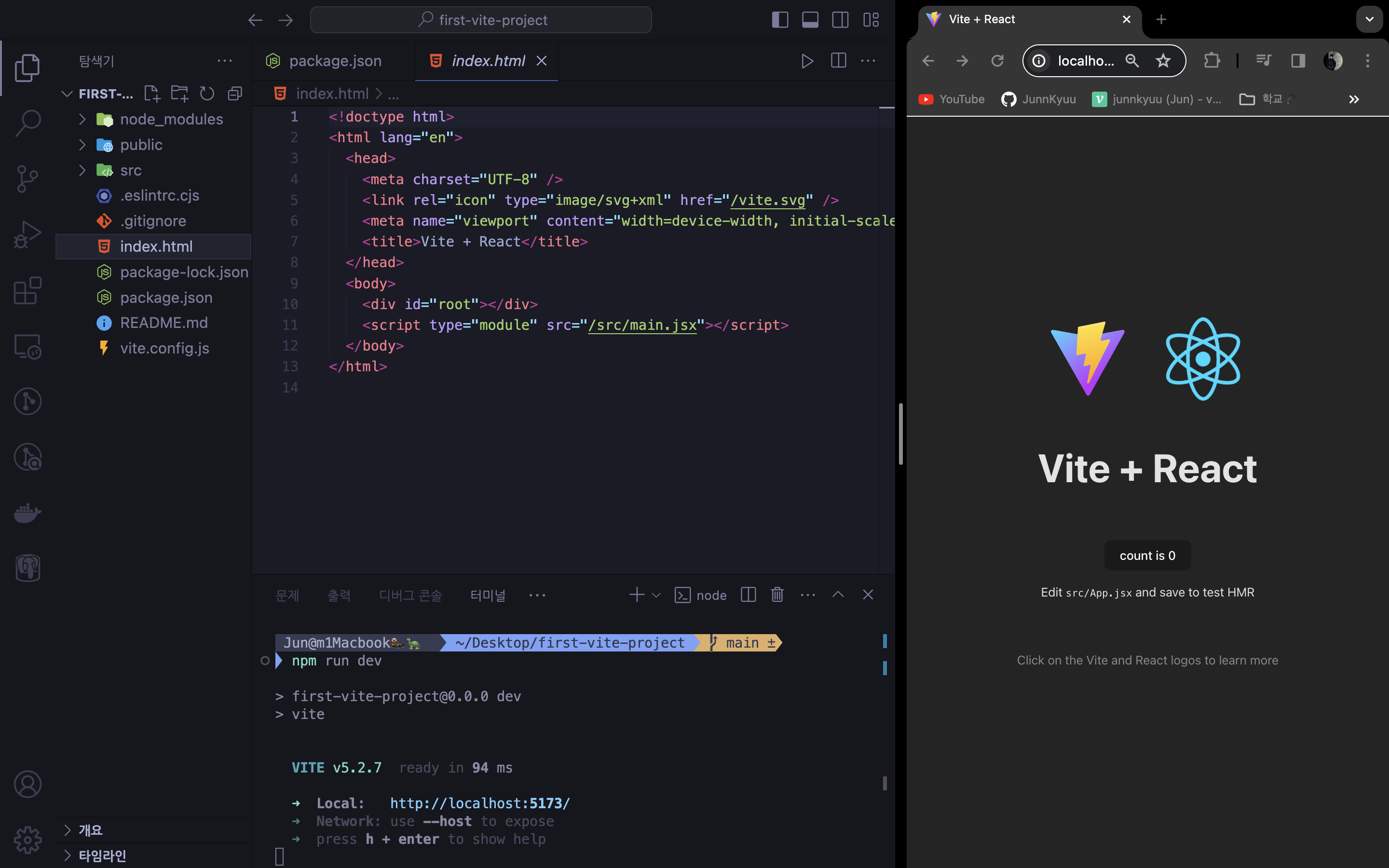Open the Search view in activity bar

(x=27, y=123)
